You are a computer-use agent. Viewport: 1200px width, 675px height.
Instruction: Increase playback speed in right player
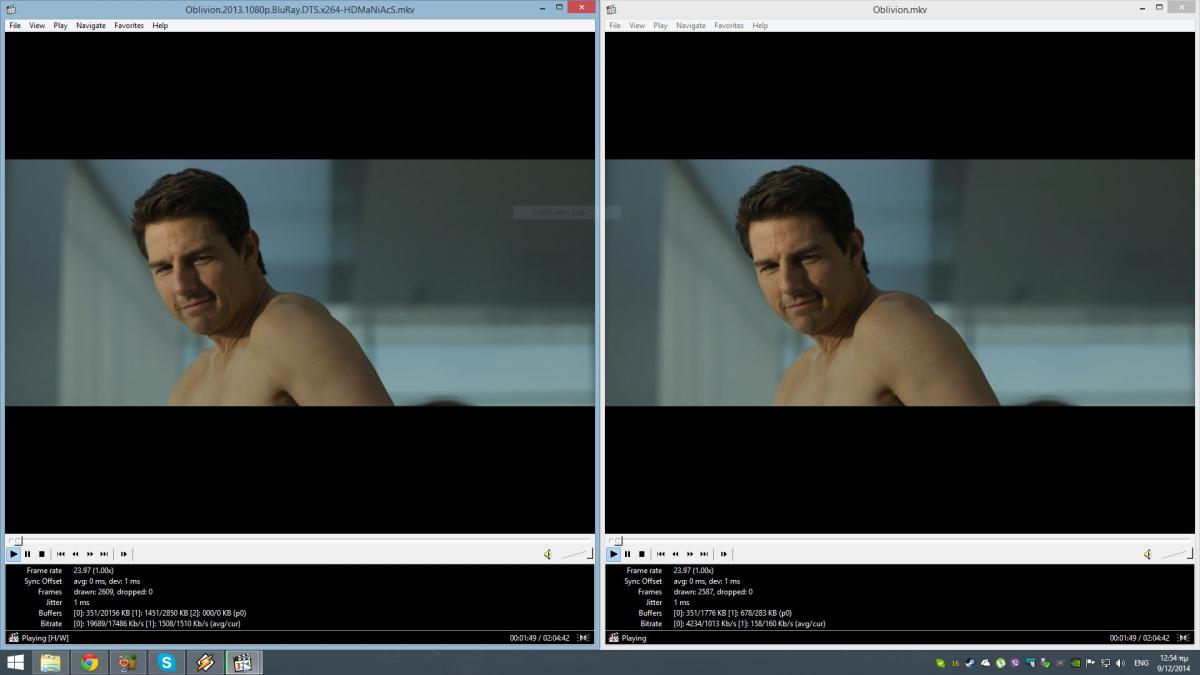tap(690, 554)
